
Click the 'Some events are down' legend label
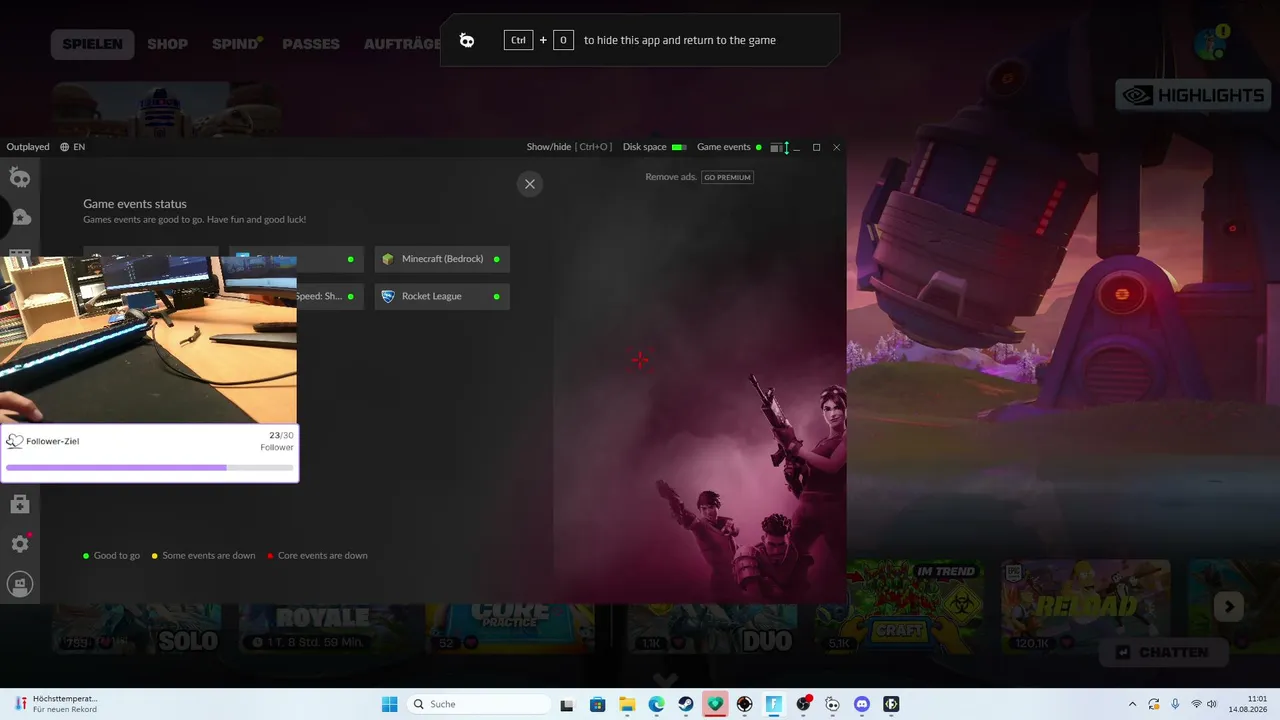click(x=209, y=556)
